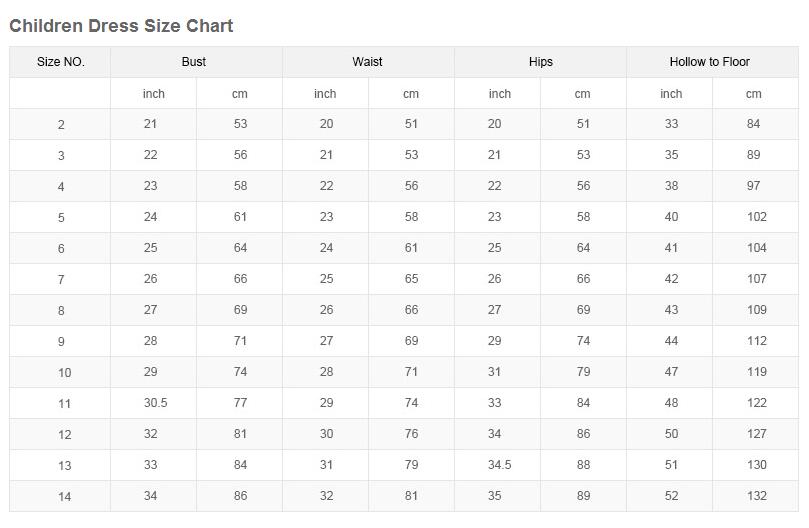Click the 30.5 bust inch cell
Image resolution: width=809 pixels, height=528 pixels.
(x=155, y=403)
